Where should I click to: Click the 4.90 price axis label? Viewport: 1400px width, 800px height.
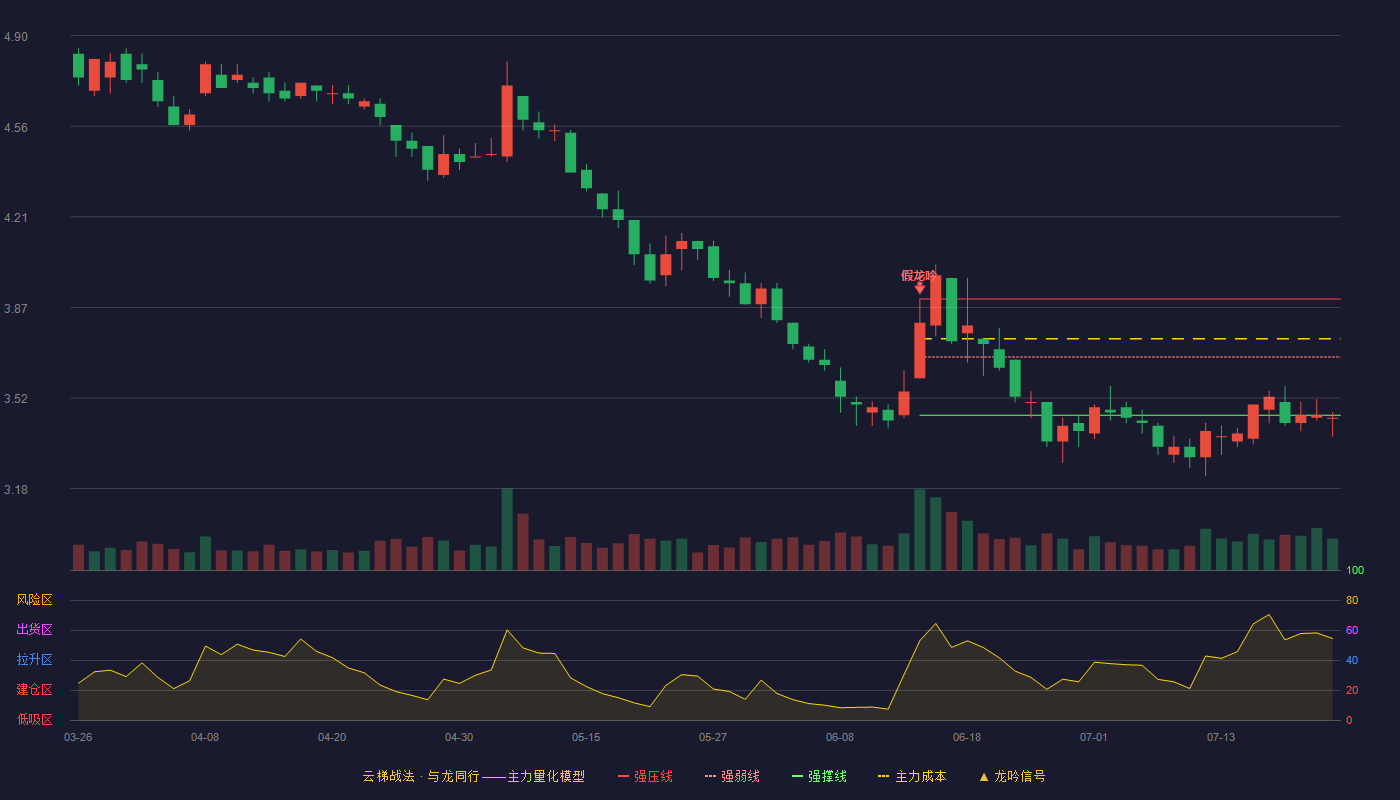[x=16, y=37]
